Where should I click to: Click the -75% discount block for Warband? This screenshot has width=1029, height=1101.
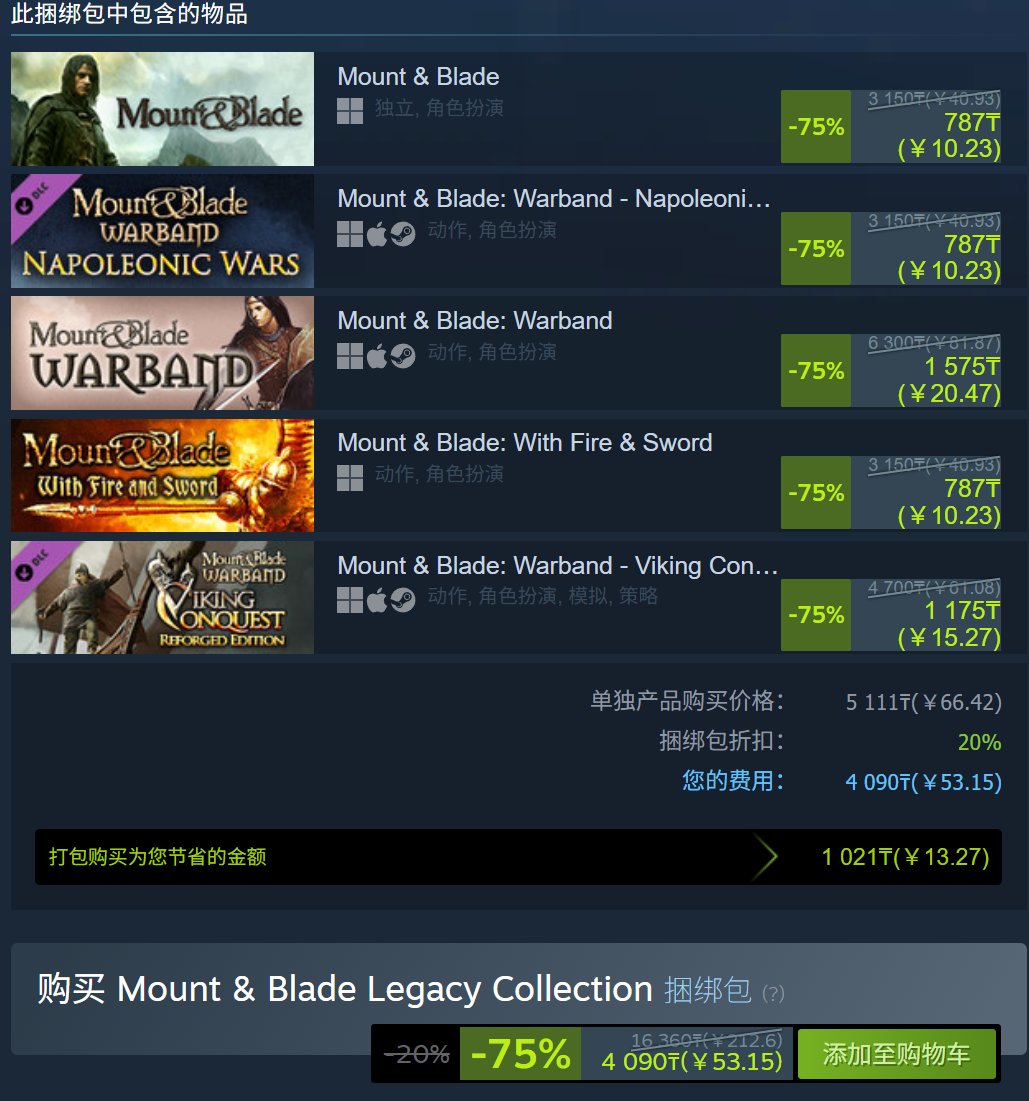(816, 371)
